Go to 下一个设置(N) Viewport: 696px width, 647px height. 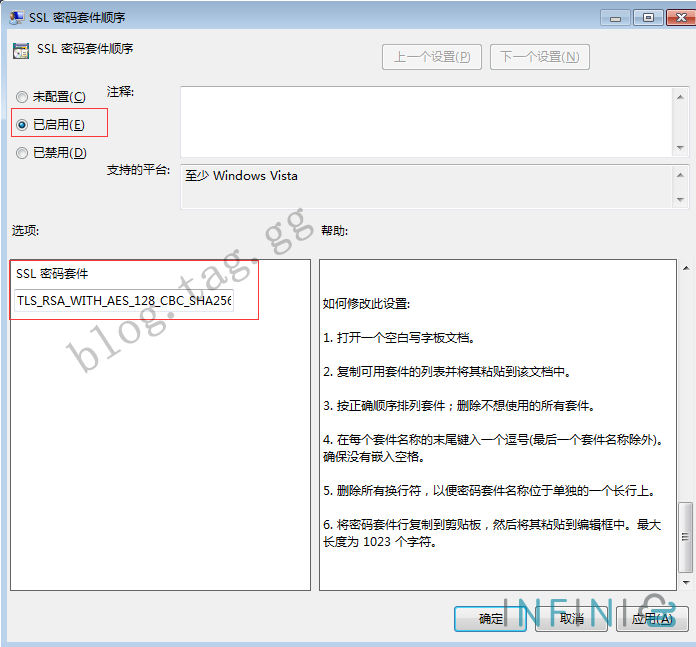tap(540, 57)
